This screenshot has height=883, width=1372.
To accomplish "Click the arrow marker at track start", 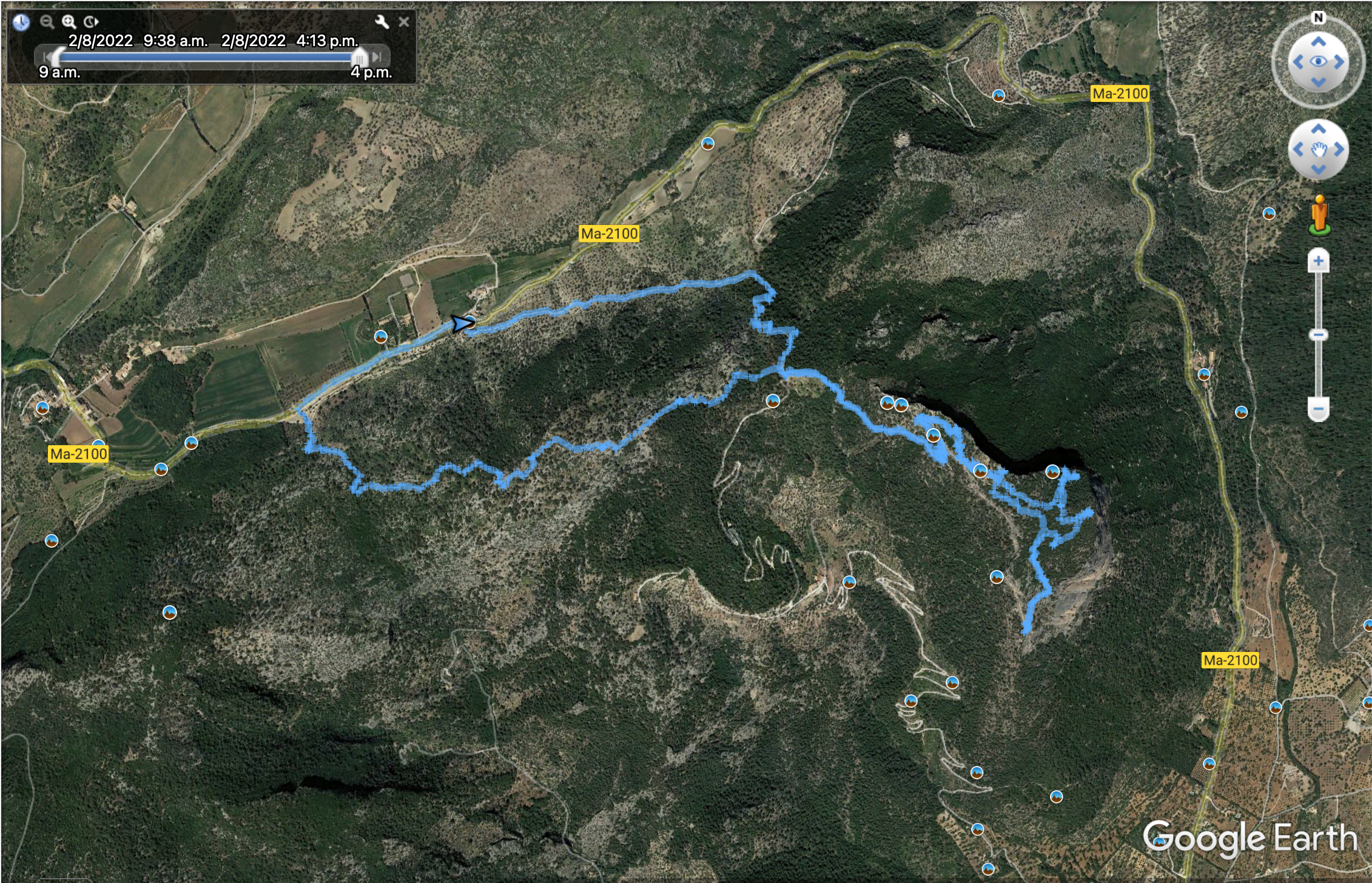I will (x=462, y=324).
